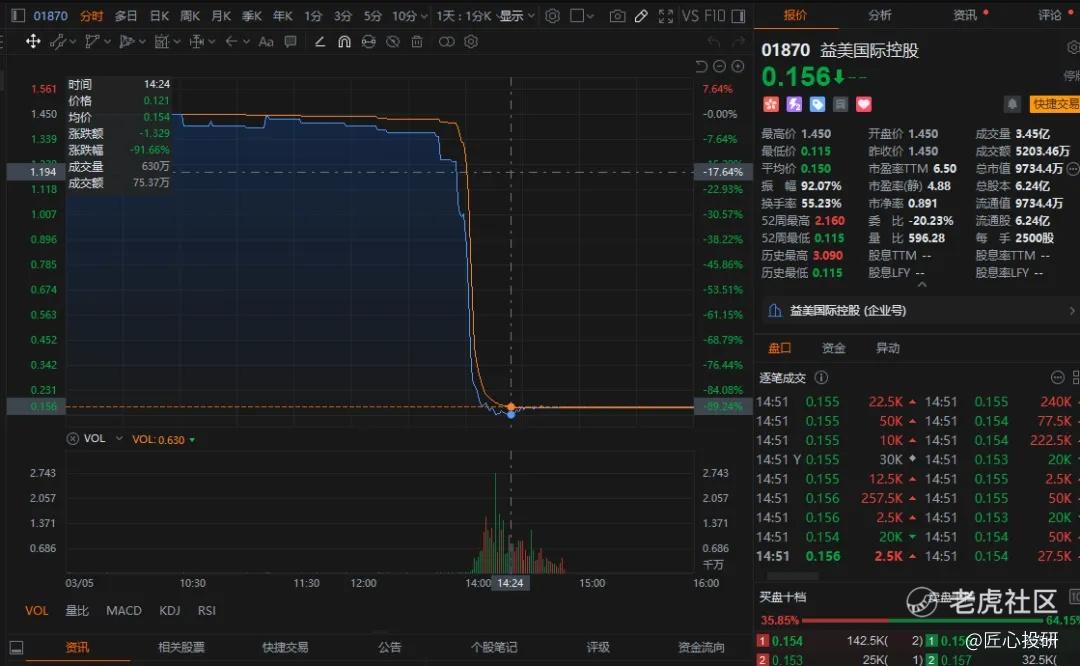Open the 相关股票 related stocks tab
Viewport: 1080px width, 666px height.
[181, 647]
